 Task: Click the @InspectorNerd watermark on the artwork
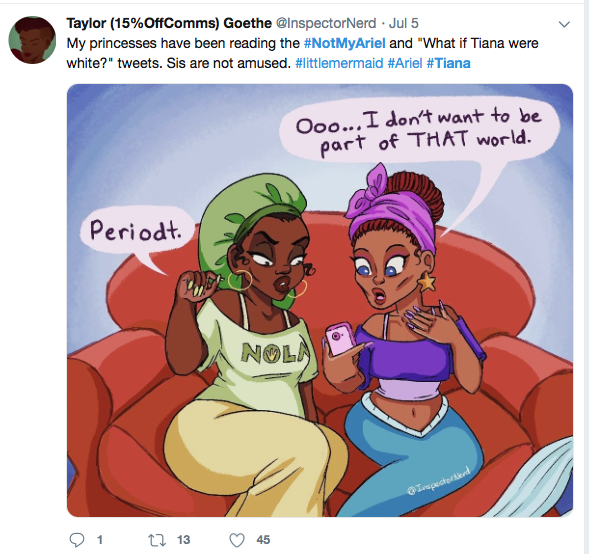438,480
